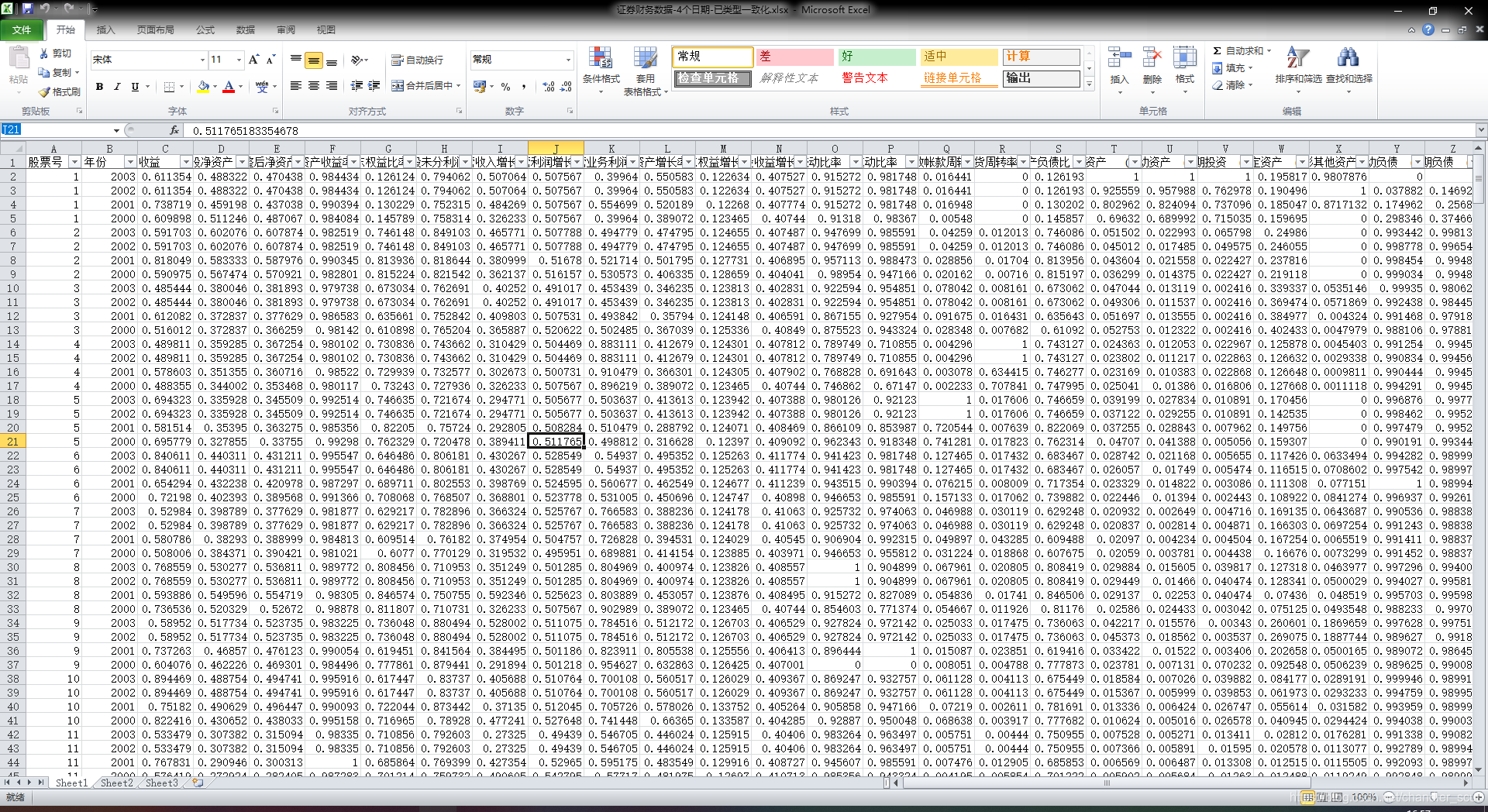Decrease indent in alignment group
1488x812 pixels.
356,86
